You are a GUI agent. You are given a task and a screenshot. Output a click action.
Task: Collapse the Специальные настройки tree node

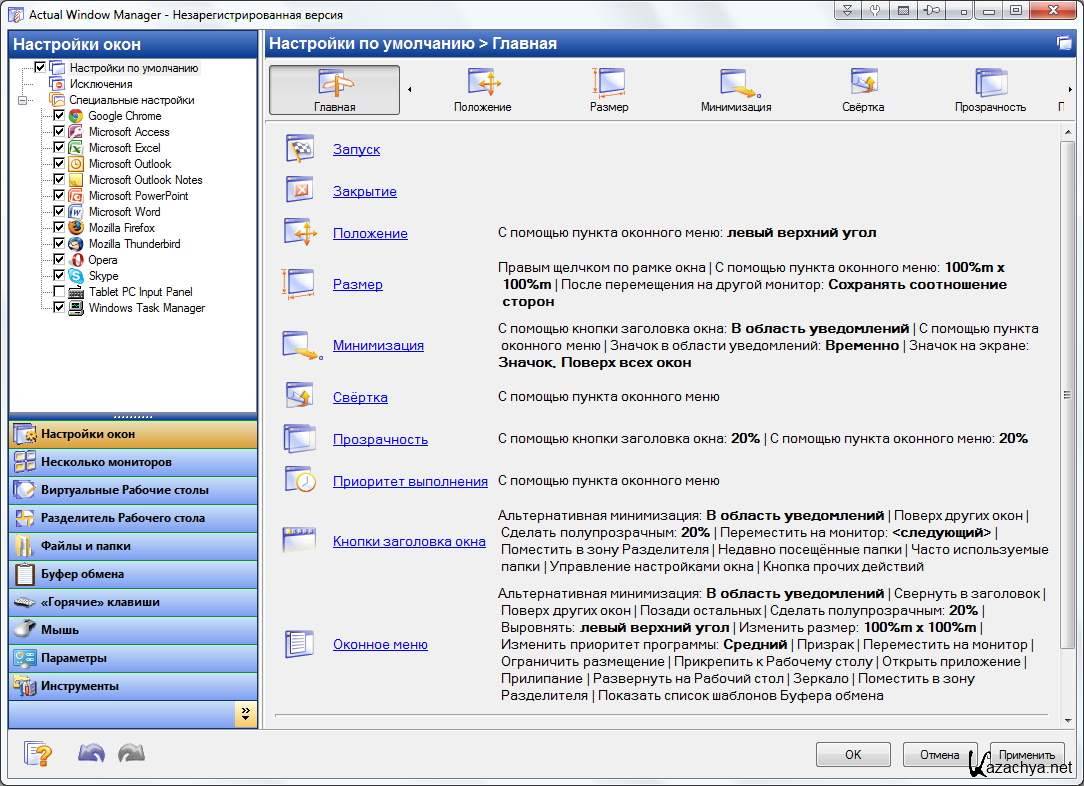[x=22, y=100]
